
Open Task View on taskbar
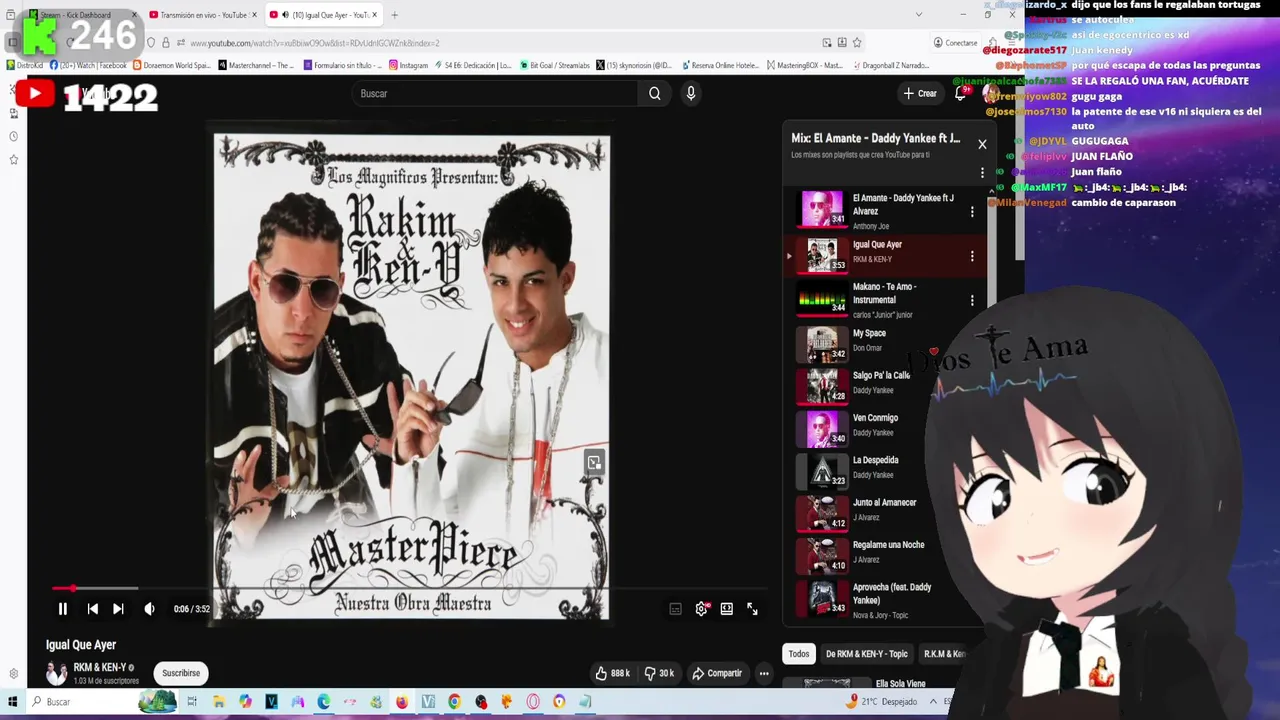(x=192, y=702)
